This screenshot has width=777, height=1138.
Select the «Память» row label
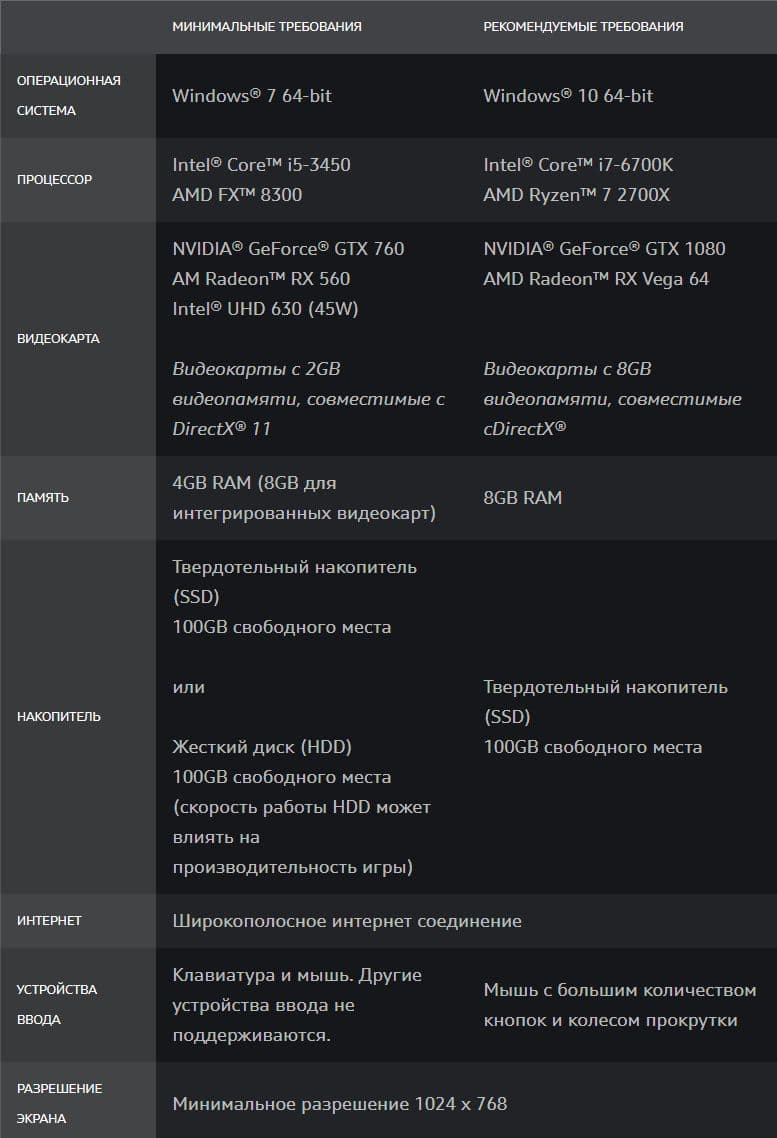[x=43, y=497]
